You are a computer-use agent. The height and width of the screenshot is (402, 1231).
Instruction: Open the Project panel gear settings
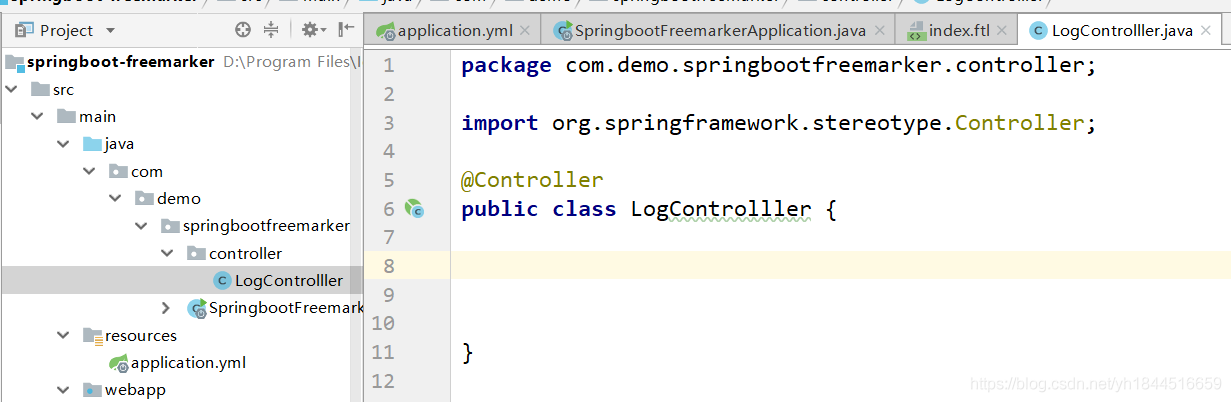point(313,30)
